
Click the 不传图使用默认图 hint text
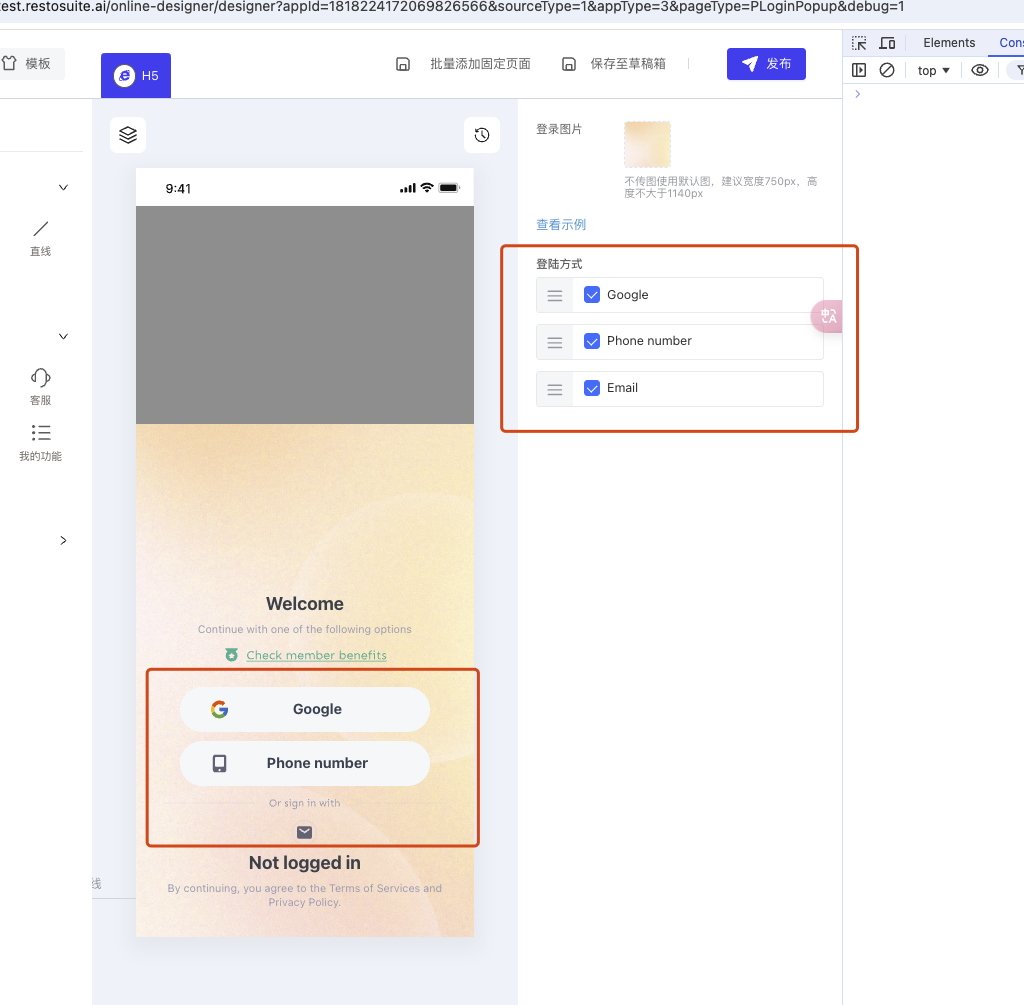721,187
